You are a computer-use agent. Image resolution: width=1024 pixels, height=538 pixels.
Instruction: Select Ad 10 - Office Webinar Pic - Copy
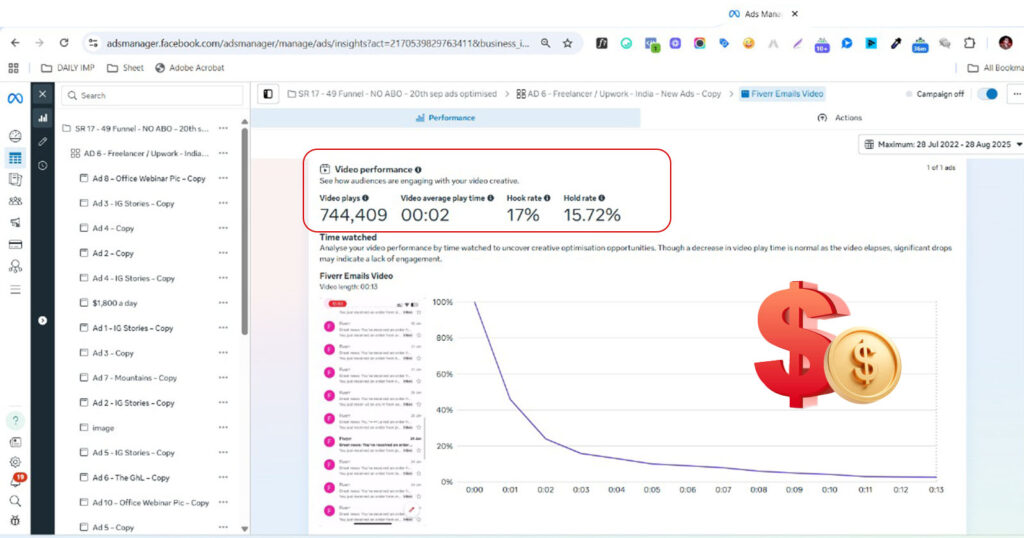[144, 503]
